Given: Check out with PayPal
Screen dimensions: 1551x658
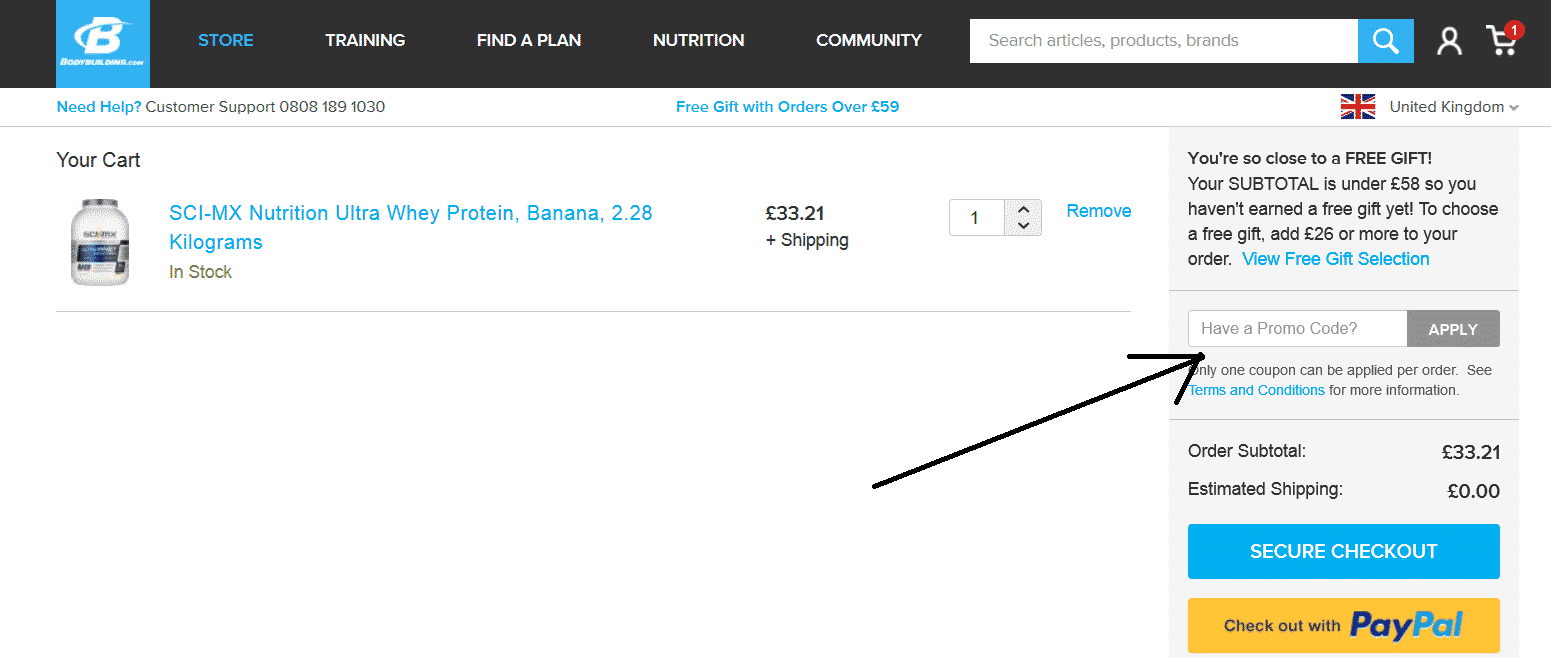Looking at the screenshot, I should [1343, 626].
